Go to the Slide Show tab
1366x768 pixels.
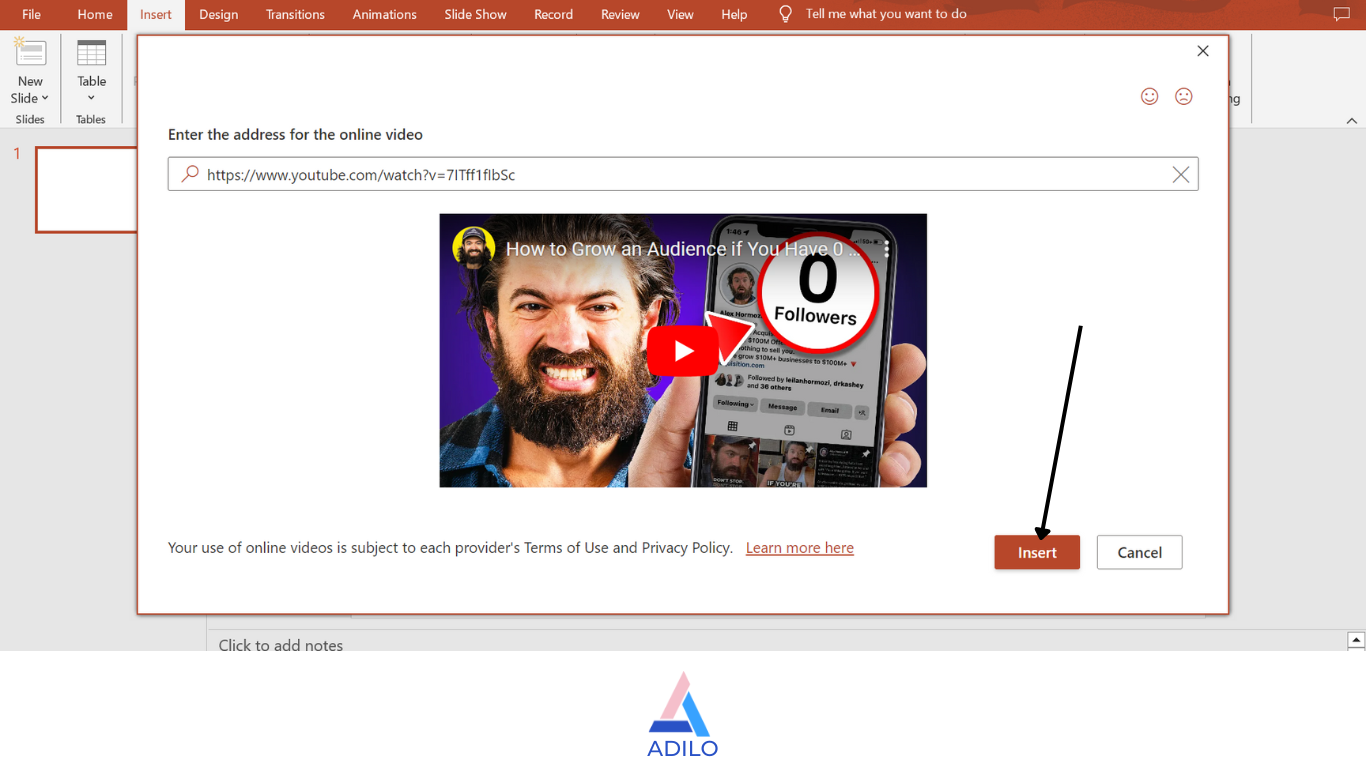point(475,14)
